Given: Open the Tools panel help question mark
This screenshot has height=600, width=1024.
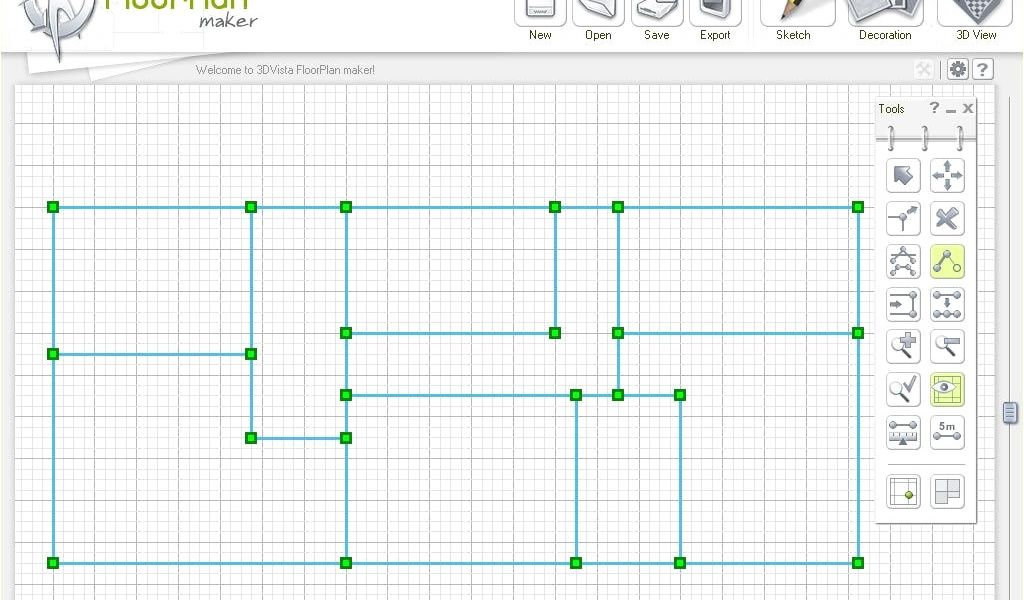Looking at the screenshot, I should coord(934,108).
